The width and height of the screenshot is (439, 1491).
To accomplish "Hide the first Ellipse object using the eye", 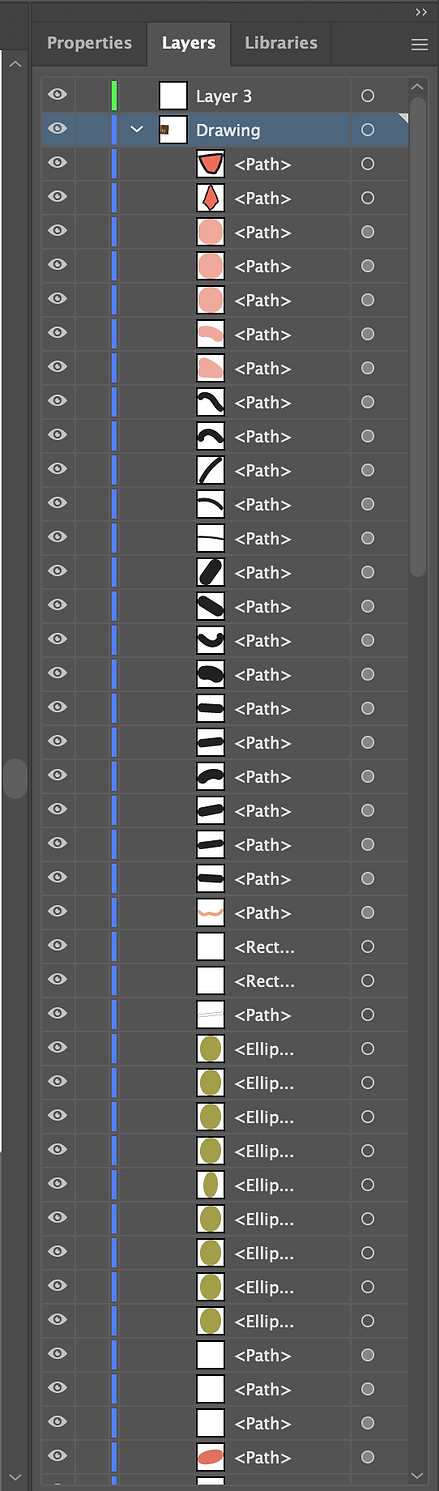I will point(58,1049).
